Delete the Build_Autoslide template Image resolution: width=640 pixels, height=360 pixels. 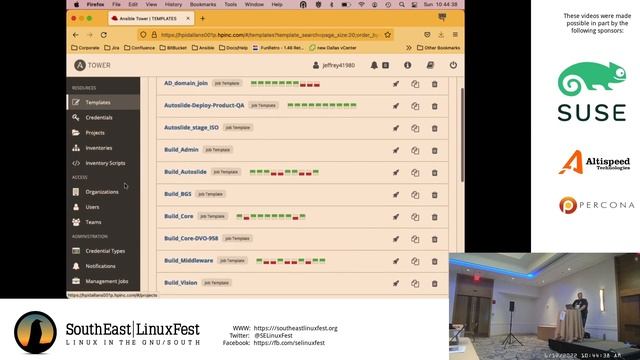(x=435, y=173)
